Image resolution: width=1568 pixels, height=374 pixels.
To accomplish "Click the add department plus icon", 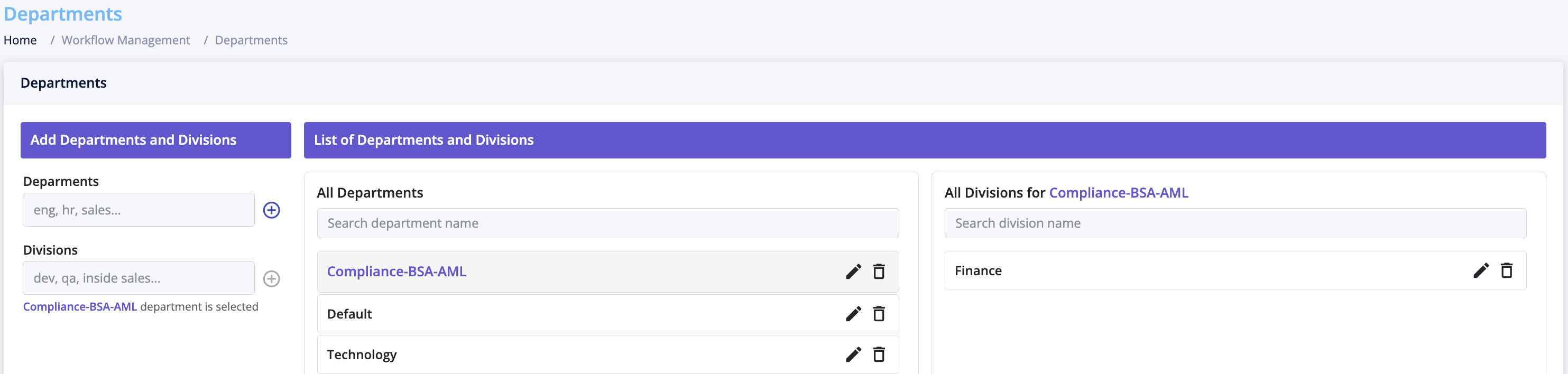I will tap(272, 210).
